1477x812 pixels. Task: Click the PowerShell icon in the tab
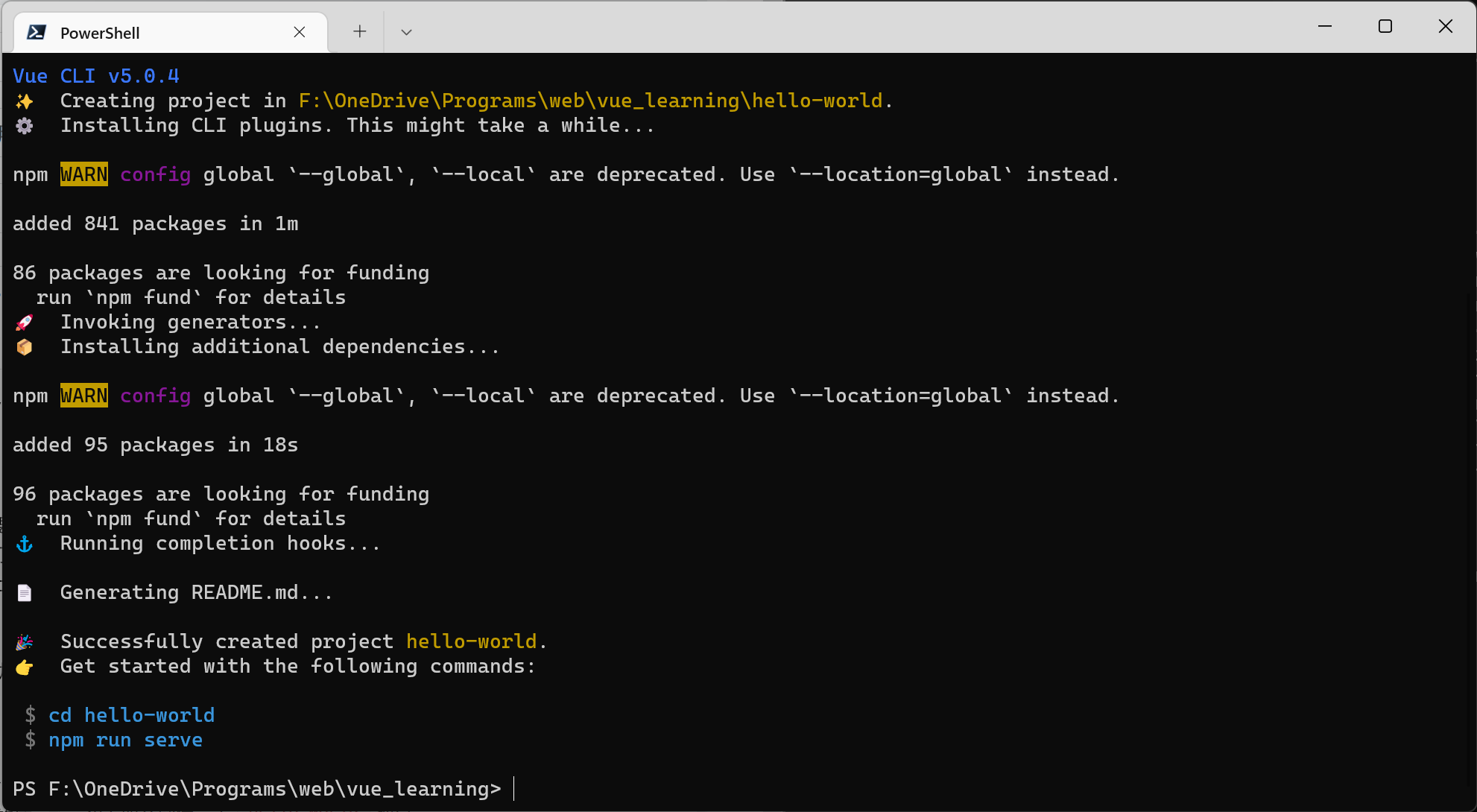[37, 32]
